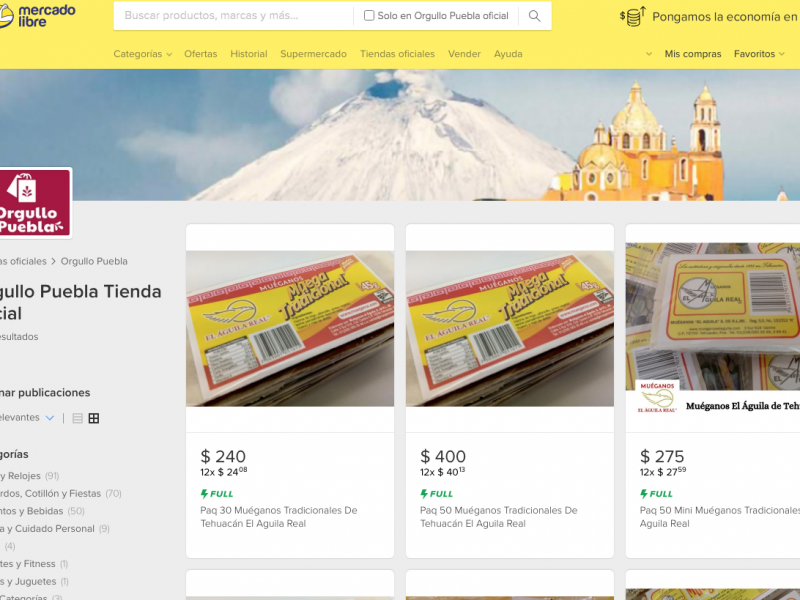
Task: Click the Orgullo Puebla breadcrumb link
Action: pyautogui.click(x=94, y=261)
